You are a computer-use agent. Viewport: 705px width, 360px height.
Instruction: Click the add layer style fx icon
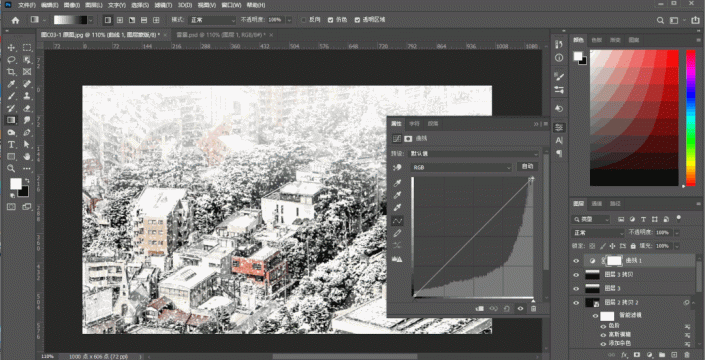coord(624,355)
